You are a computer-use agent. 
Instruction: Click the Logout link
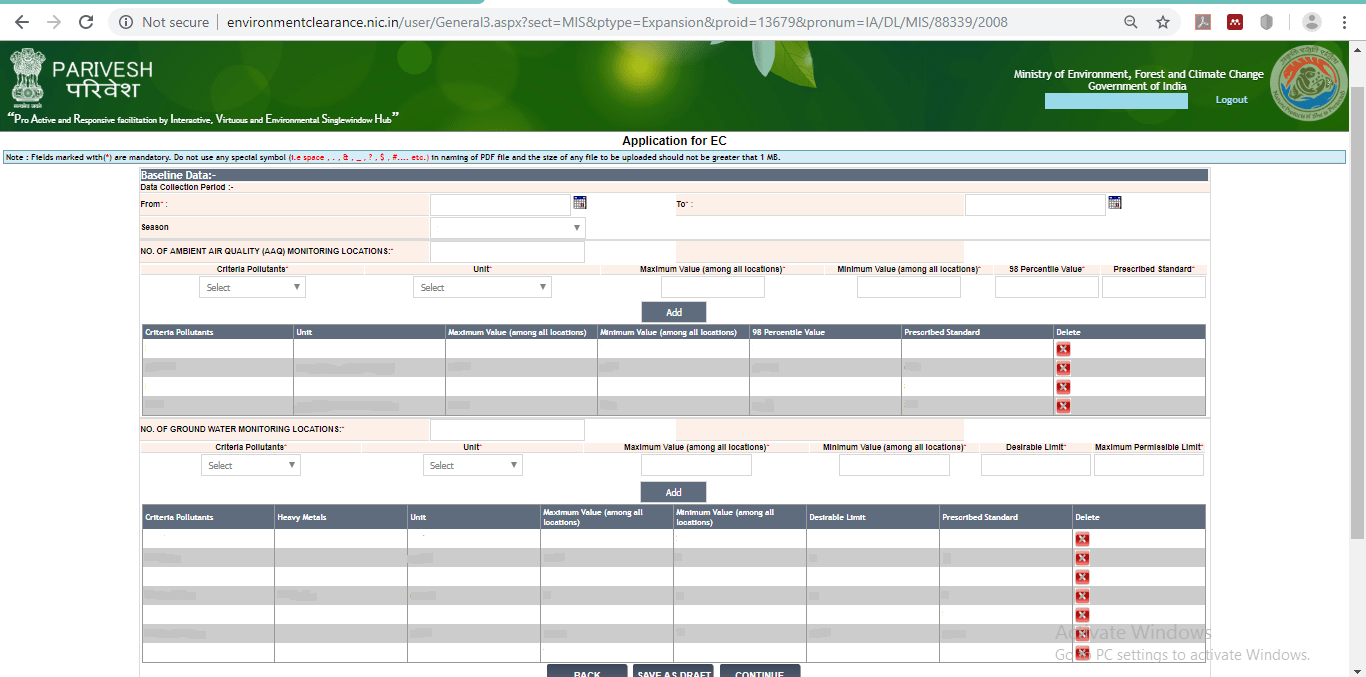[1231, 100]
